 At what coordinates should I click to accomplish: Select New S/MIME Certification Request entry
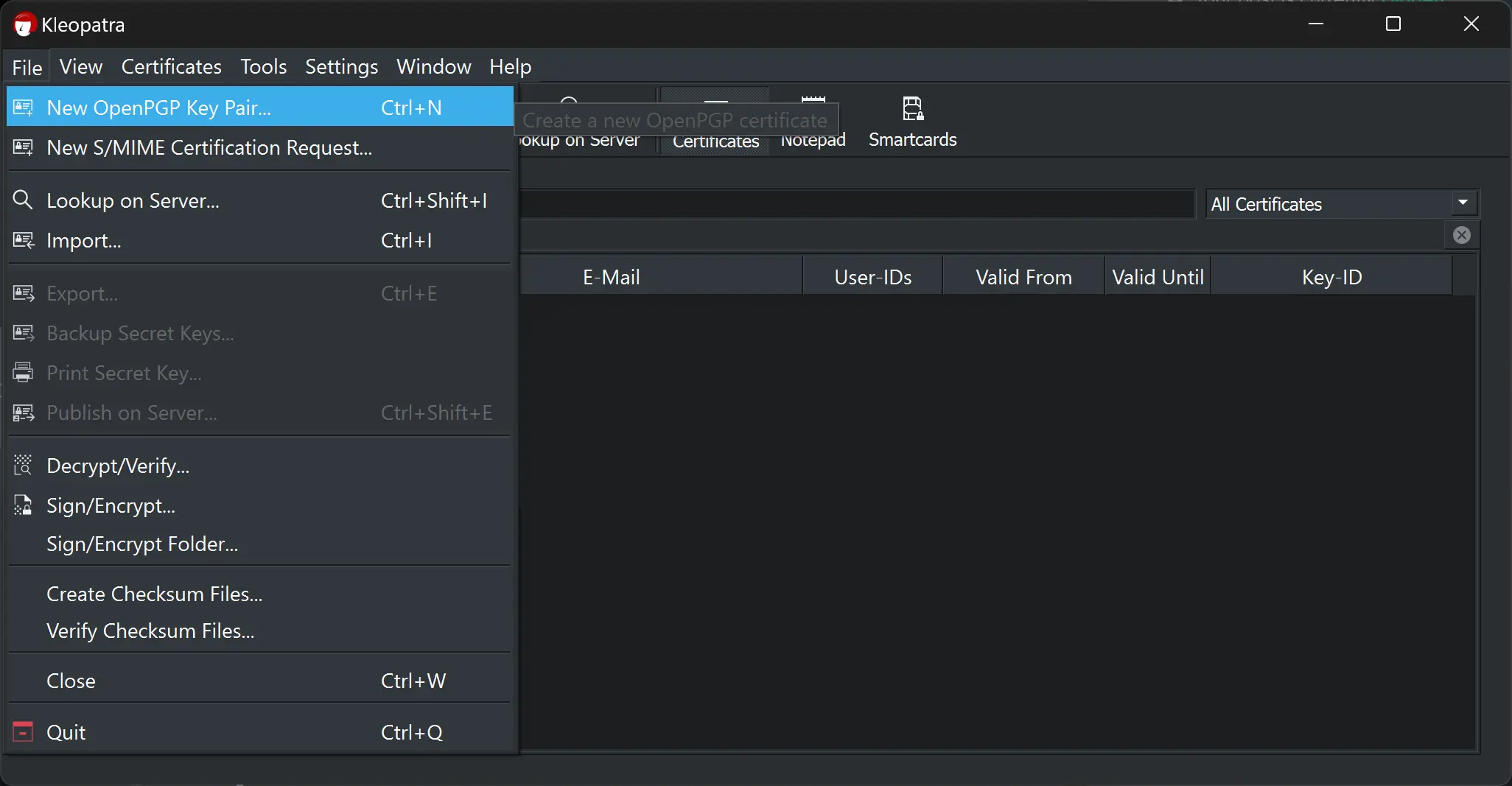click(x=260, y=147)
